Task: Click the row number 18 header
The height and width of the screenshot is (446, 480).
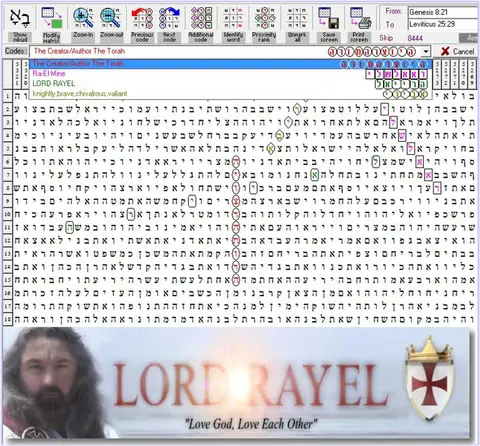Action: point(8,319)
